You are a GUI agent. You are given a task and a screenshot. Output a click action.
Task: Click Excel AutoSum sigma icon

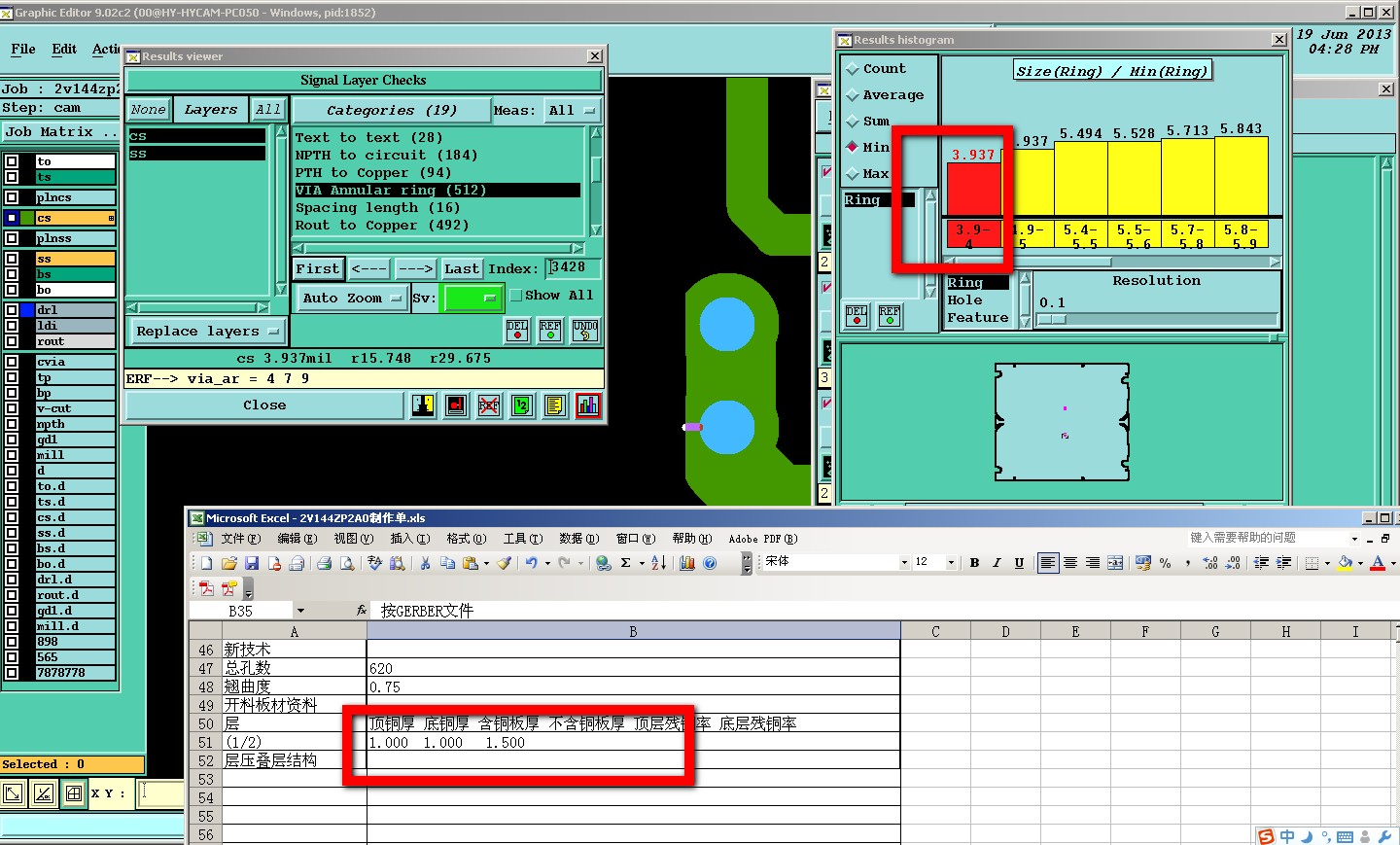[x=626, y=563]
